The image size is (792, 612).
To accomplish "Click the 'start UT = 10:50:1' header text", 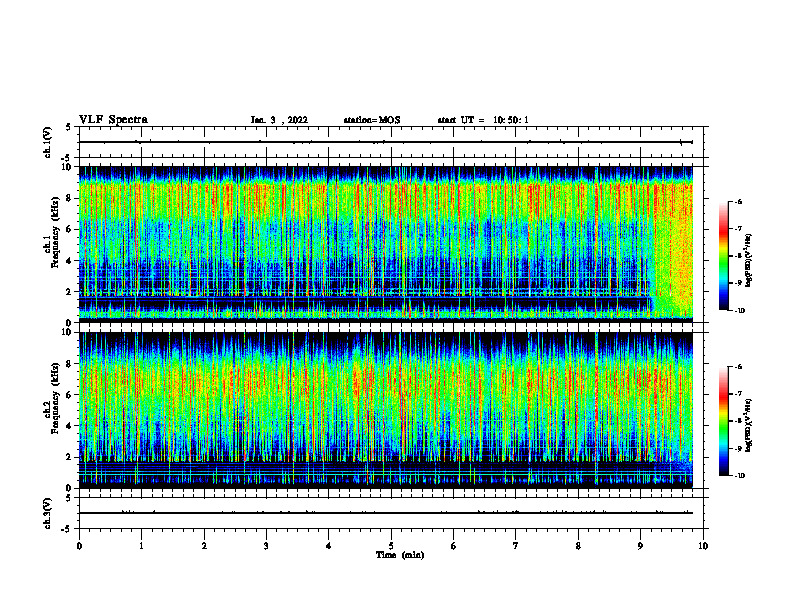I will click(483, 120).
